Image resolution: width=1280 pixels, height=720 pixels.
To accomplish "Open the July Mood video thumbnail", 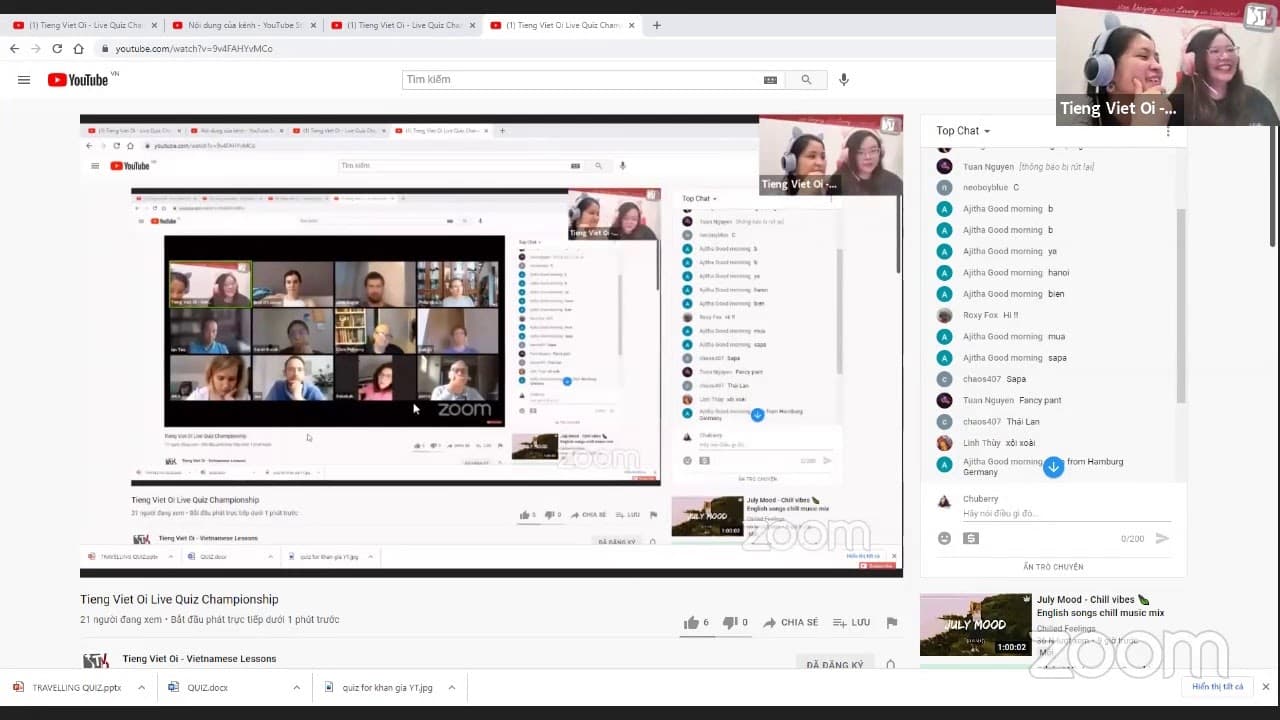I will click(x=975, y=625).
